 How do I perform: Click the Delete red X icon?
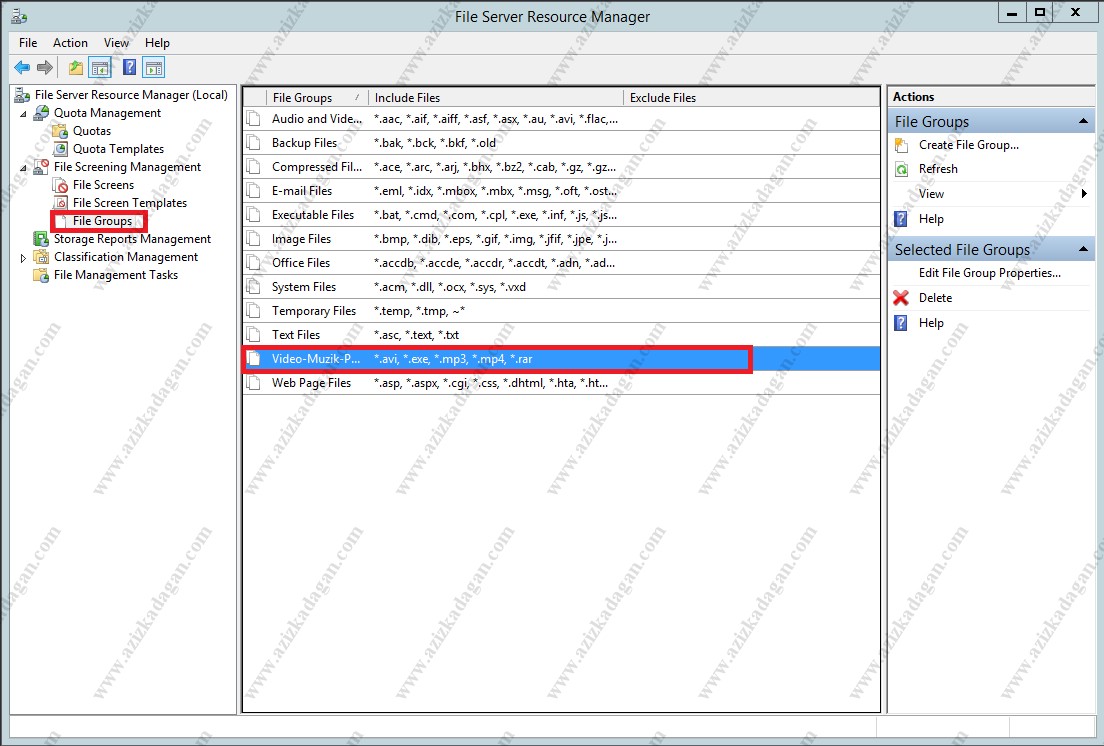pos(903,297)
